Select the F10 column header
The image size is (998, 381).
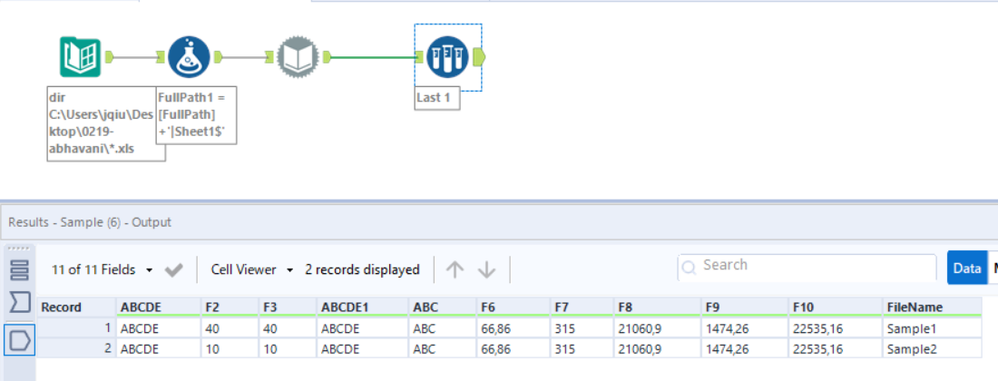tap(834, 307)
